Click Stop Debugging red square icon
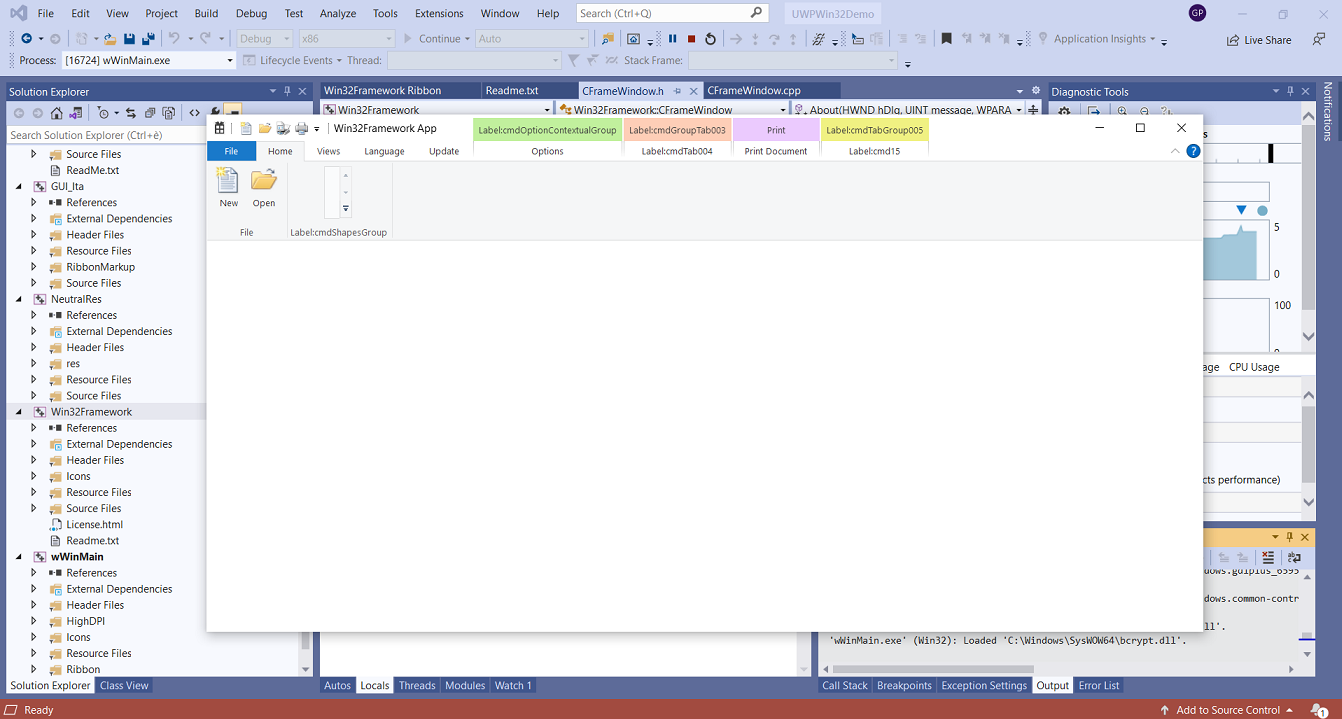The image size is (1342, 719). [691, 39]
